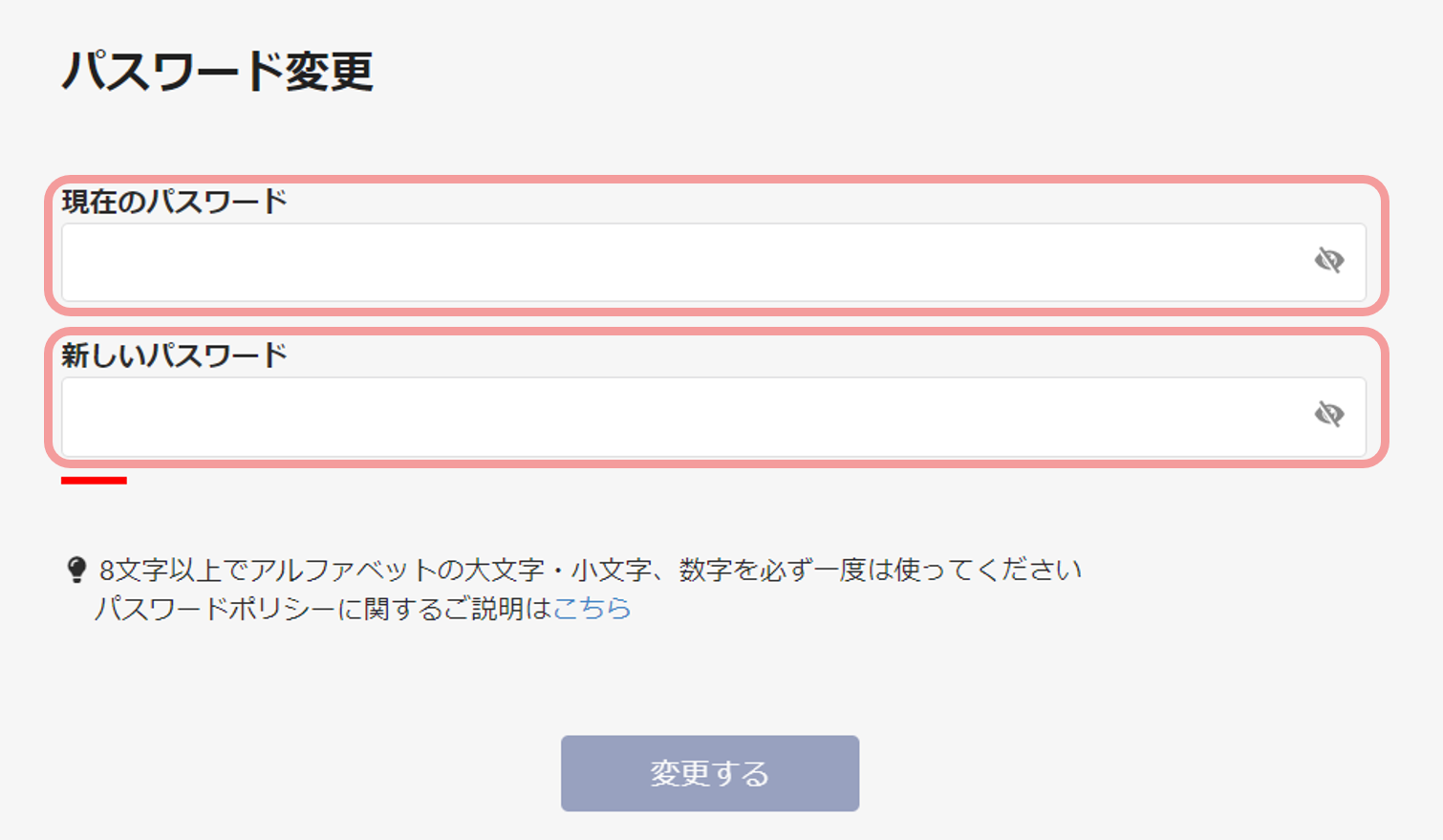Click the パスワードポリシーに関するご説明は text
Image resolution: width=1443 pixels, height=840 pixels.
pos(324,609)
